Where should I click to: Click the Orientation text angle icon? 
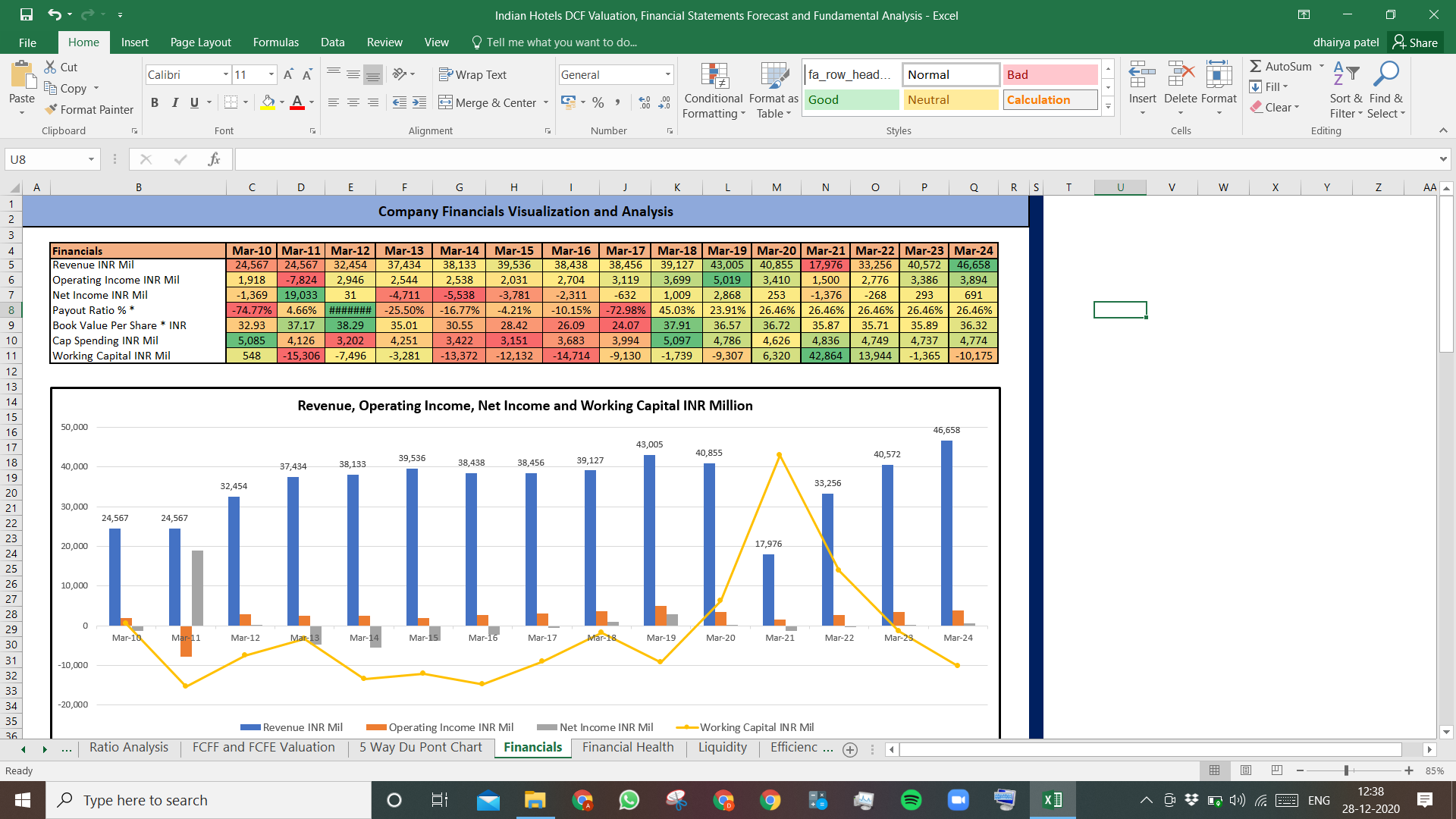click(400, 74)
